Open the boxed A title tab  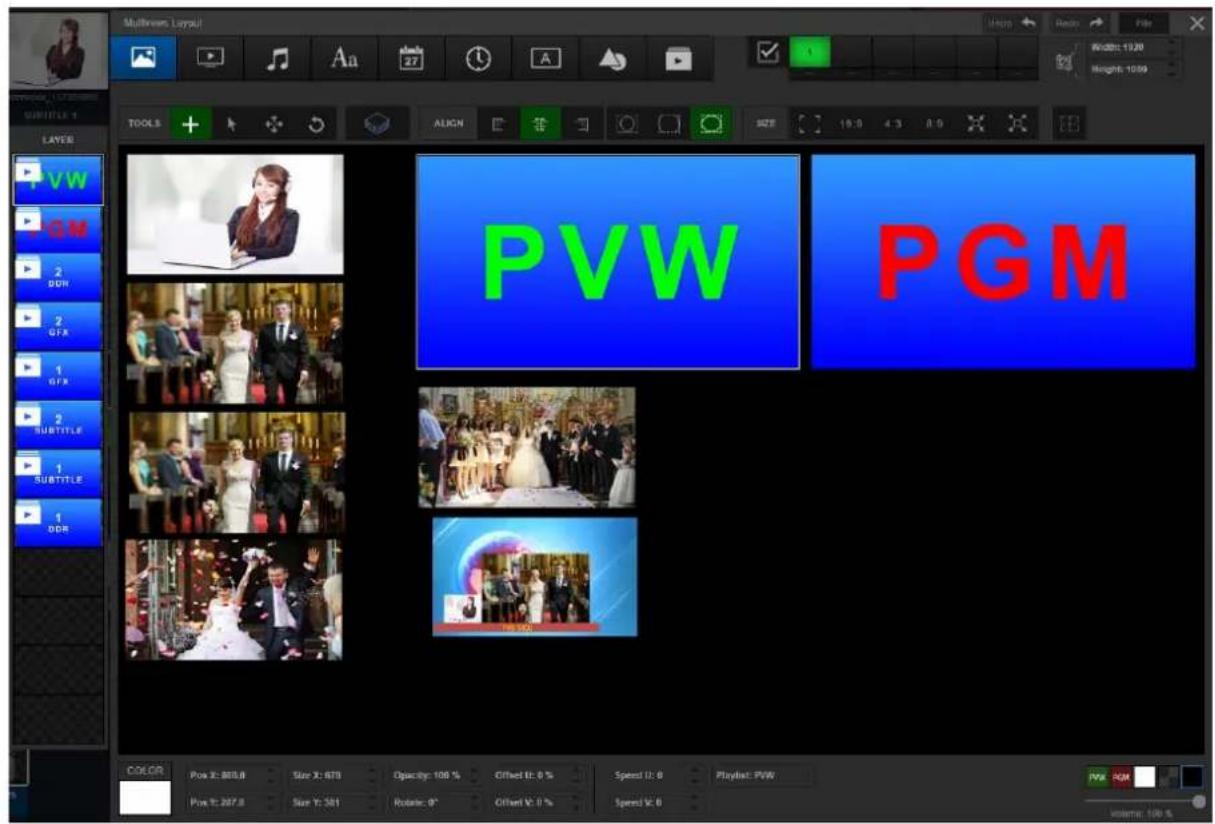coord(546,59)
